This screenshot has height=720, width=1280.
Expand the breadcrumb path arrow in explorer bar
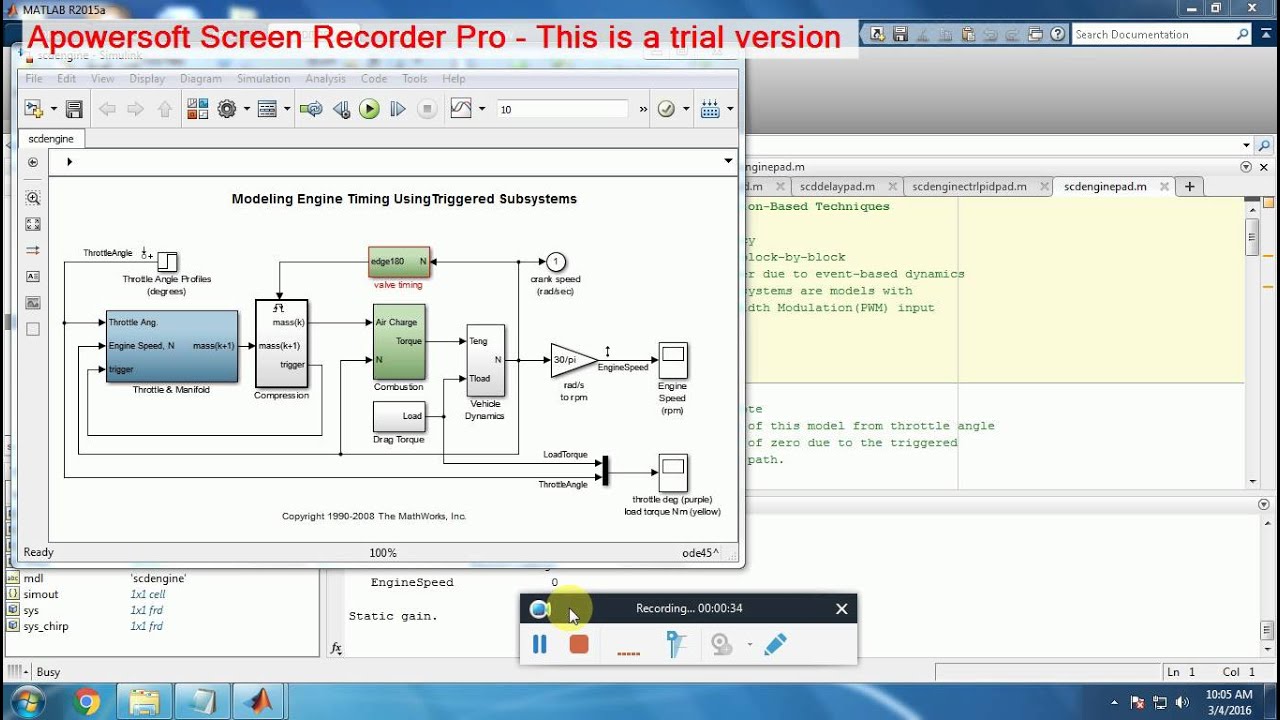(69, 162)
